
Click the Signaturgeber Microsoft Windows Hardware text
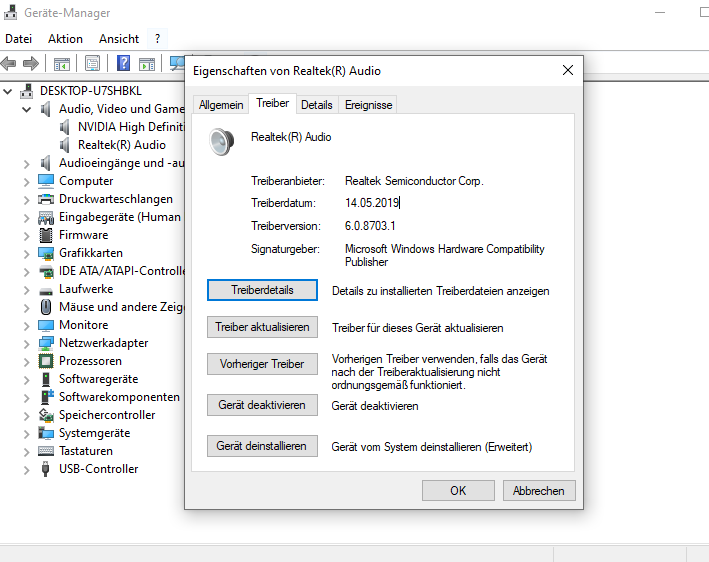point(444,255)
